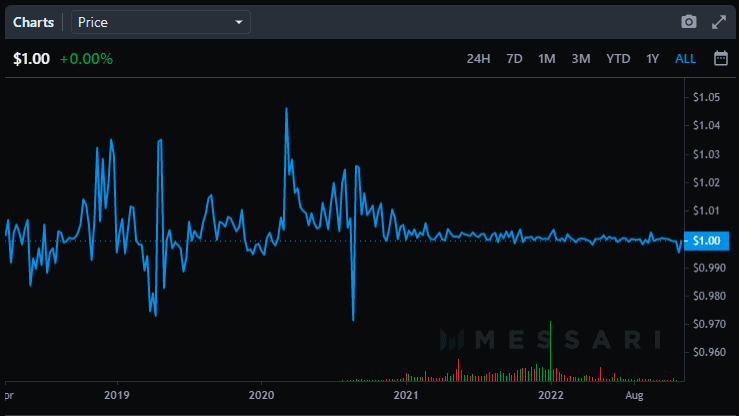Click the blue $1.00 current price tag

(706, 240)
